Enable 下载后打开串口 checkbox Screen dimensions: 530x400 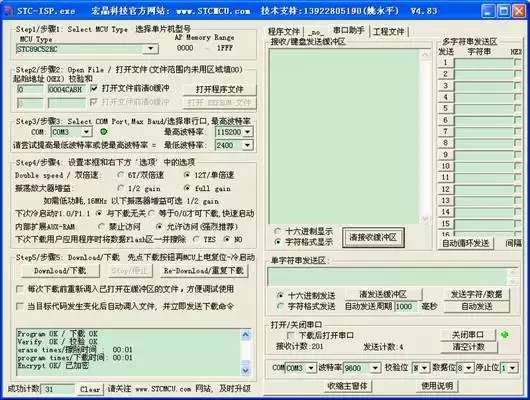click(x=290, y=335)
